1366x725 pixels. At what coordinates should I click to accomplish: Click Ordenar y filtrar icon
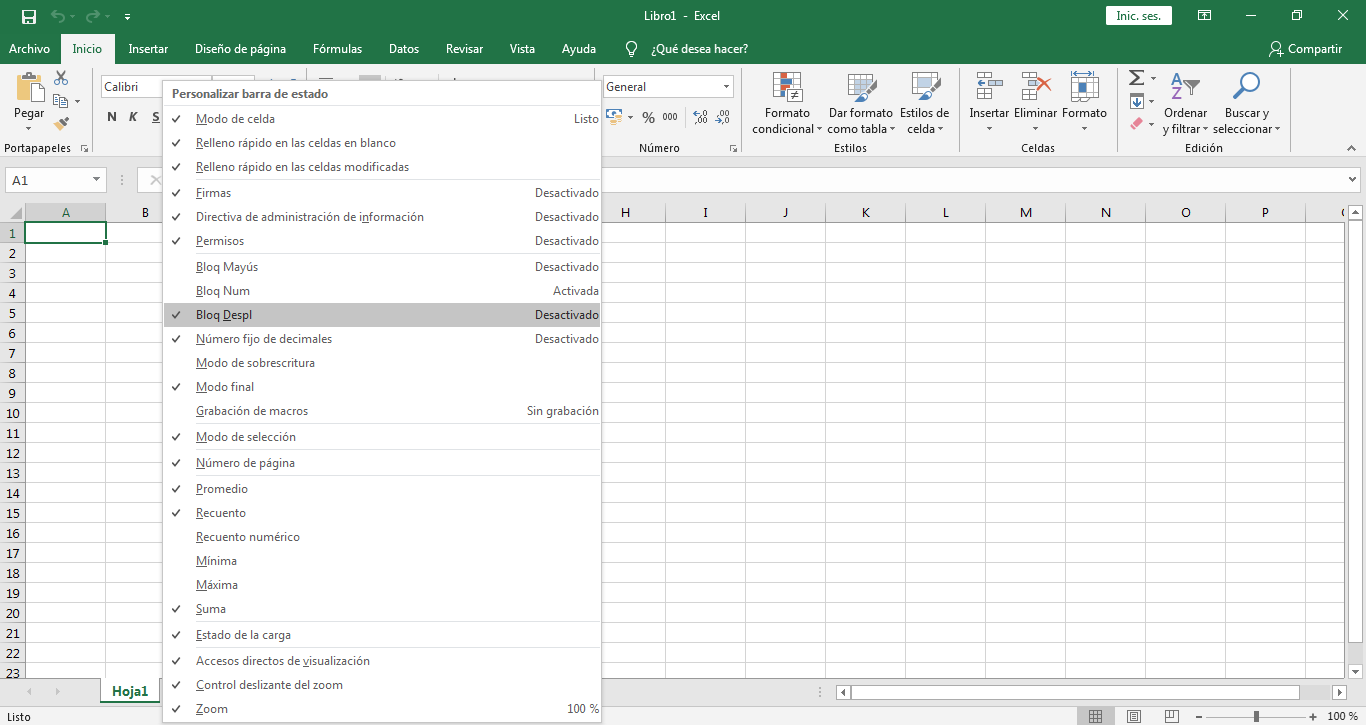click(x=1185, y=88)
